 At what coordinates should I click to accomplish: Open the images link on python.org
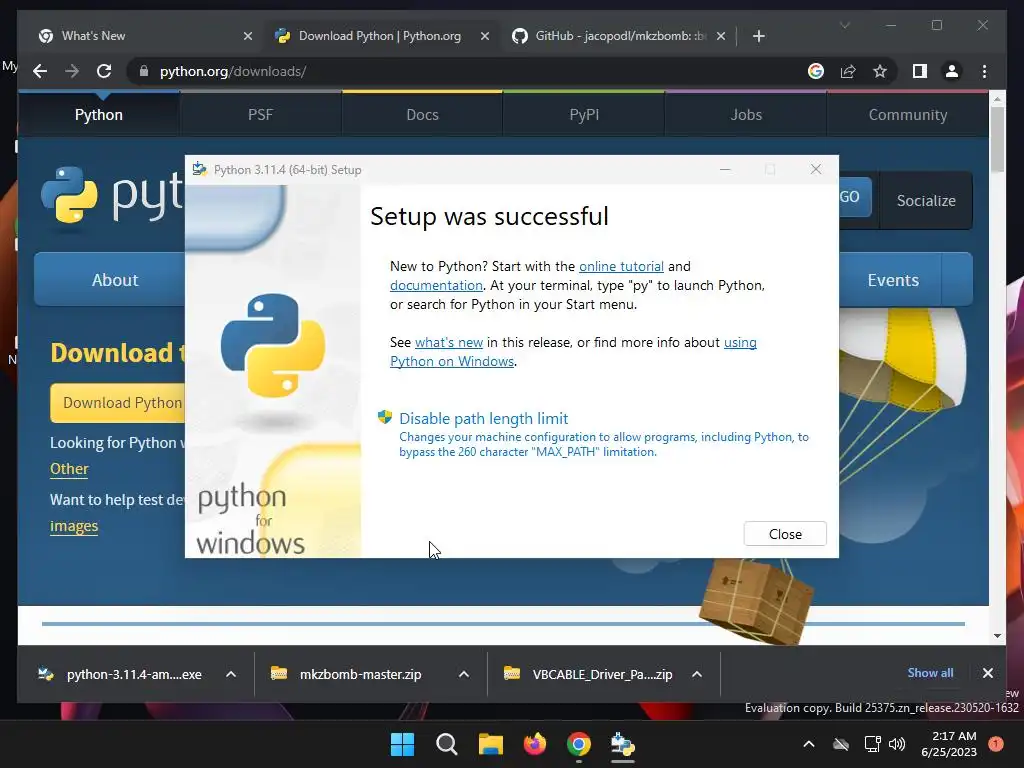(x=74, y=526)
